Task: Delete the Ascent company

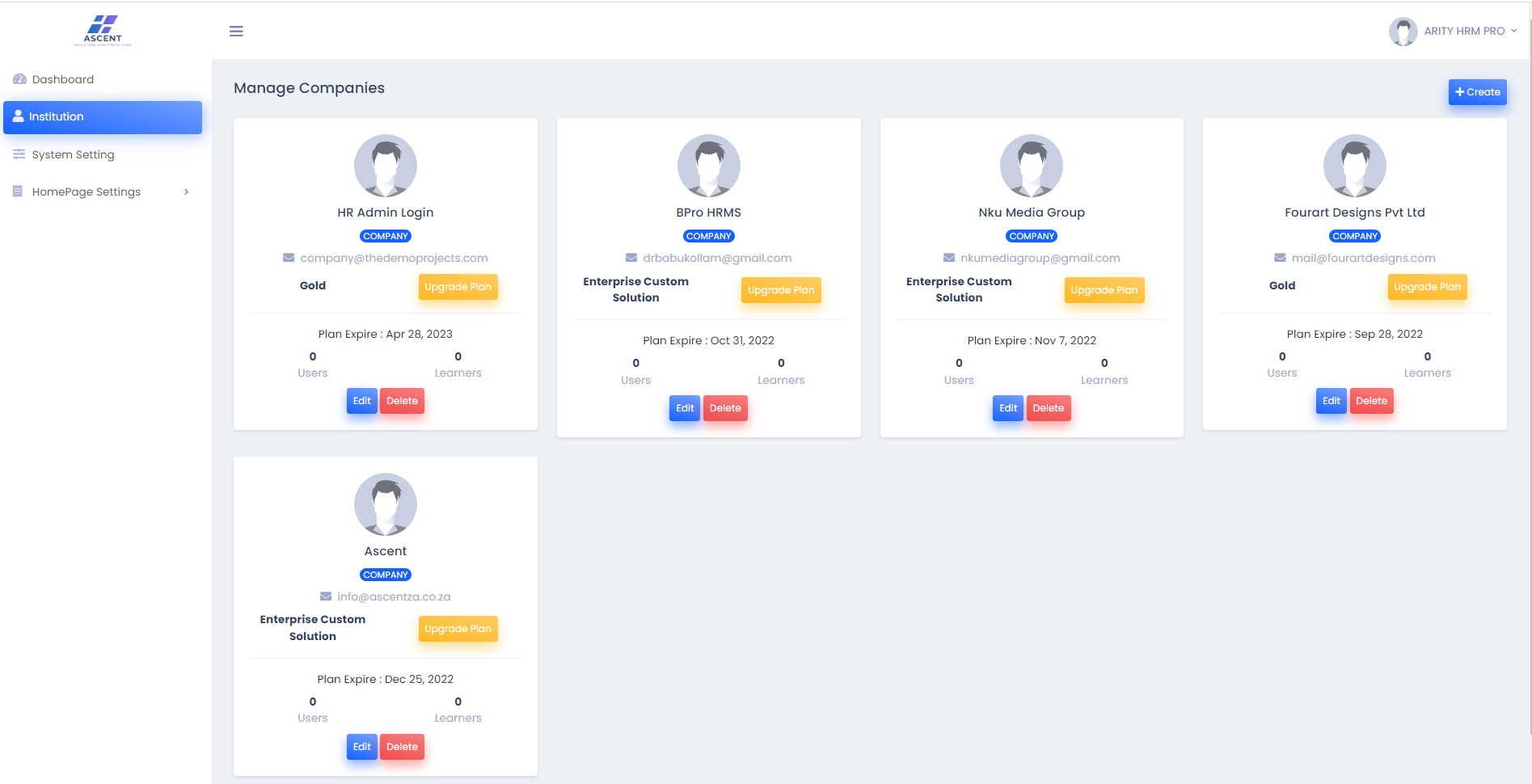Action: [x=402, y=747]
